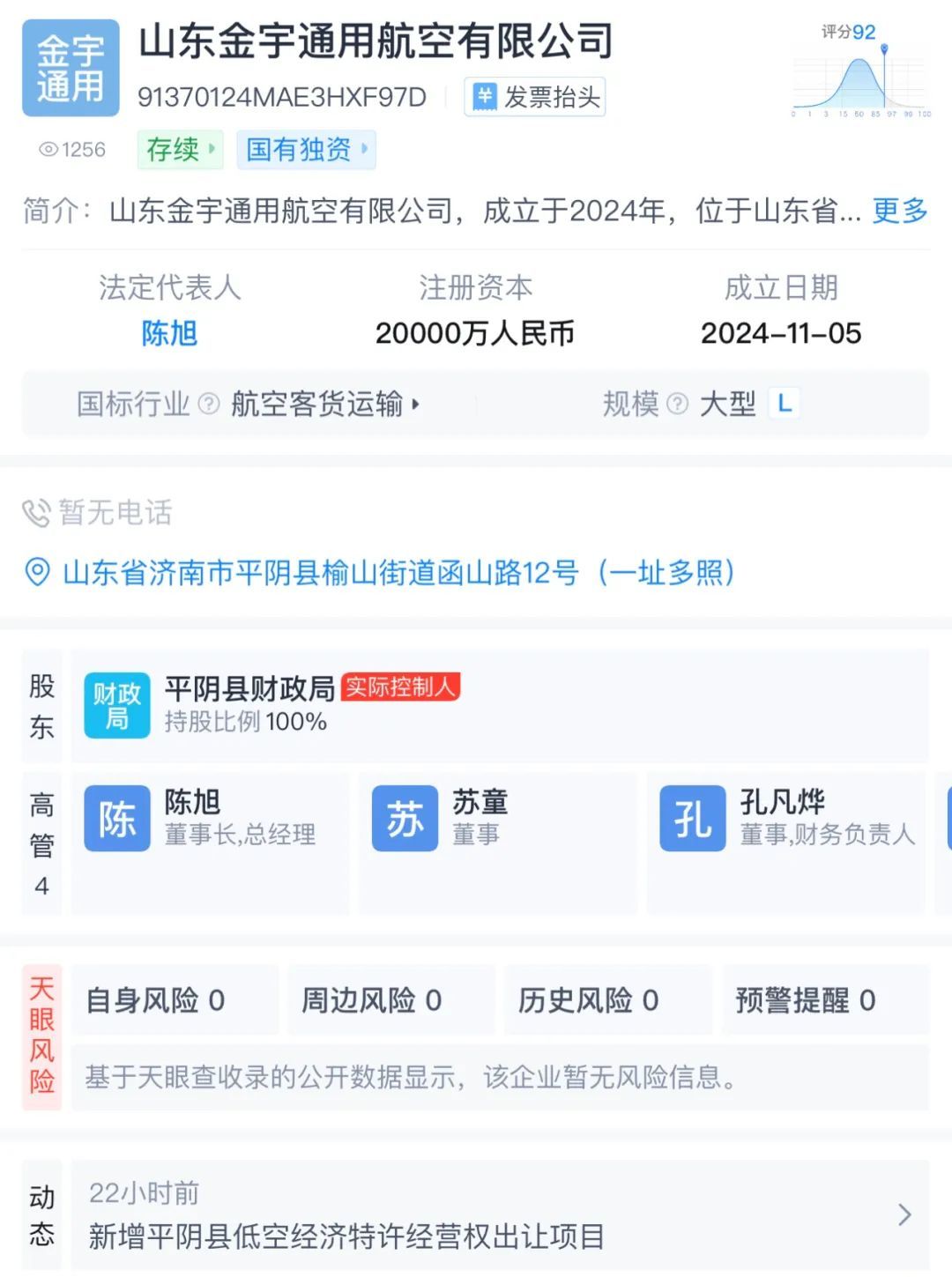
Task: Open the right chevron on the 动态 row
Action: pyautogui.click(x=904, y=1215)
